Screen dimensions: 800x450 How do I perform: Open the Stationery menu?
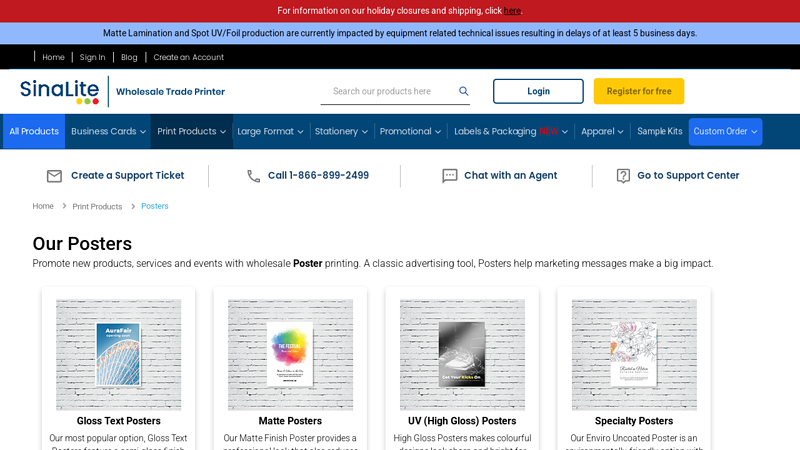tap(341, 132)
